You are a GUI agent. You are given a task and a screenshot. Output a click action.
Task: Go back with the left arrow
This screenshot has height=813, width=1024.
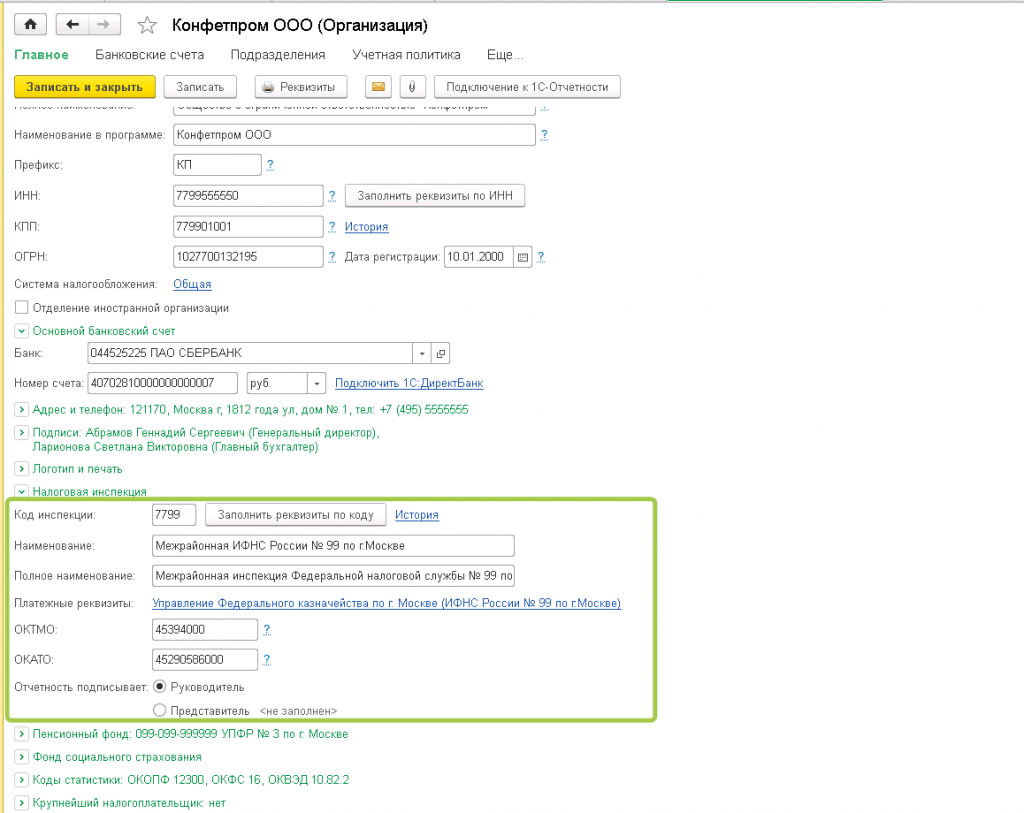coord(72,24)
